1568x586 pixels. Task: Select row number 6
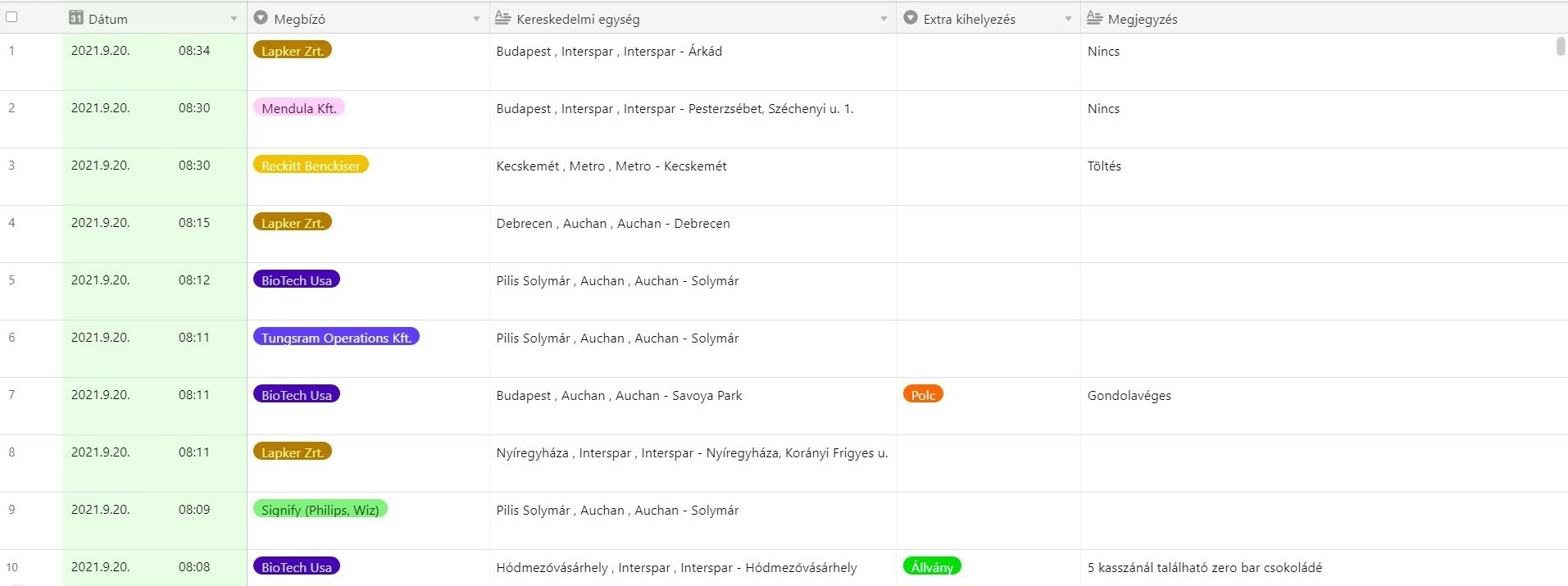tap(11, 338)
